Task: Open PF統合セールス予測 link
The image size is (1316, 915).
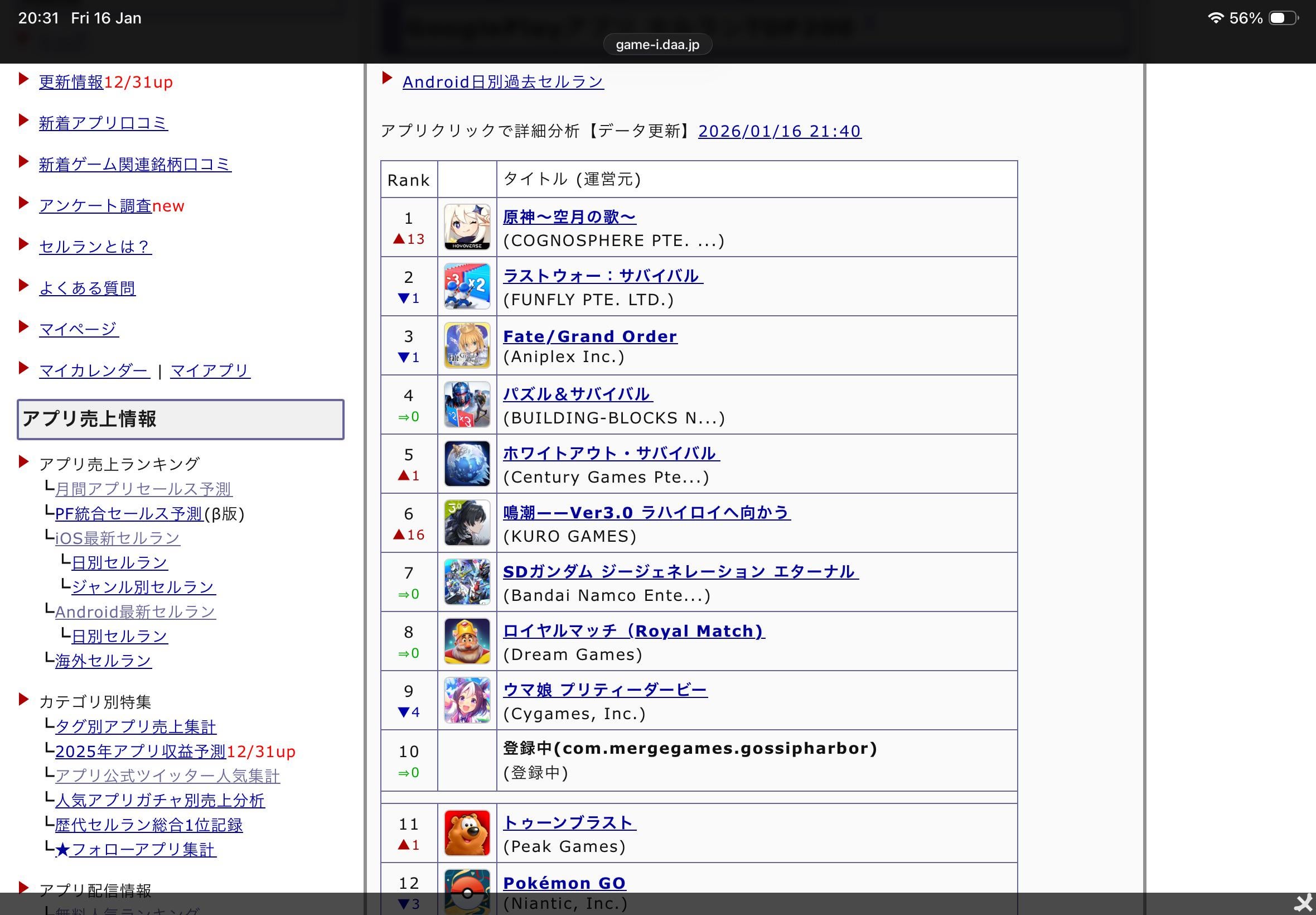Action: [129, 514]
